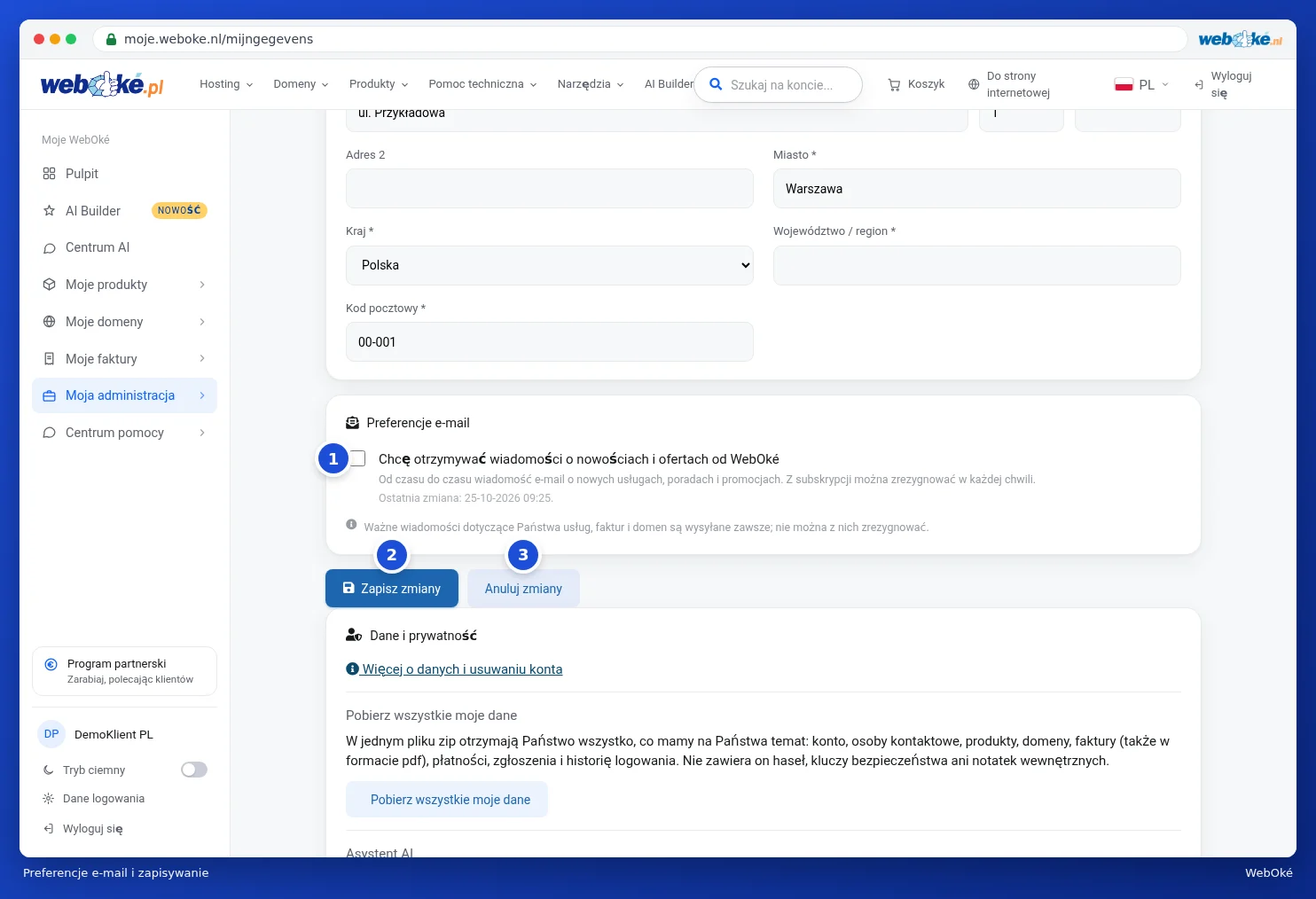Click the Program partnerski euro icon
The width and height of the screenshot is (1316, 899).
(51, 664)
